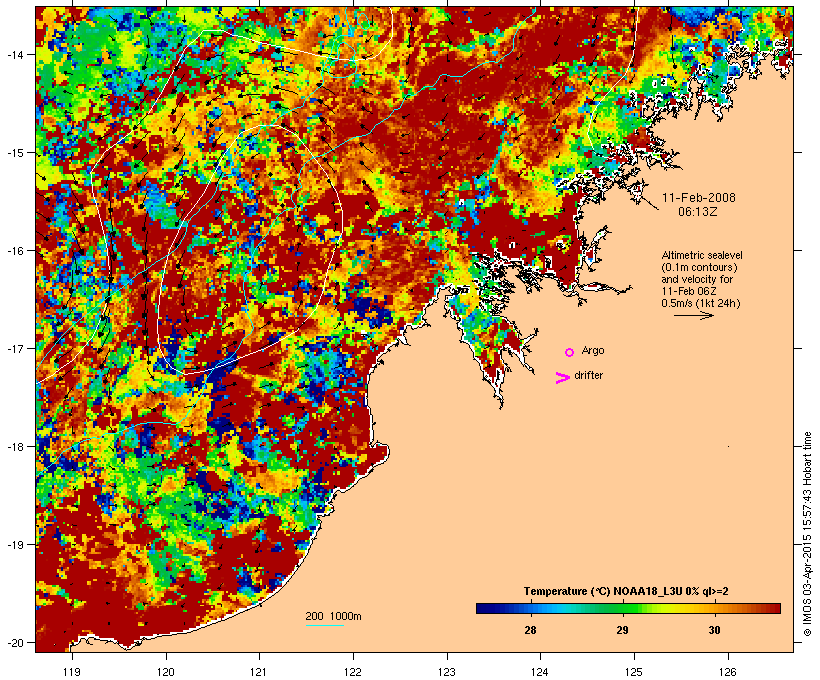Click the '-19' latitude axis label
Screen dimensions: 820x680
pyautogui.click(x=13, y=545)
